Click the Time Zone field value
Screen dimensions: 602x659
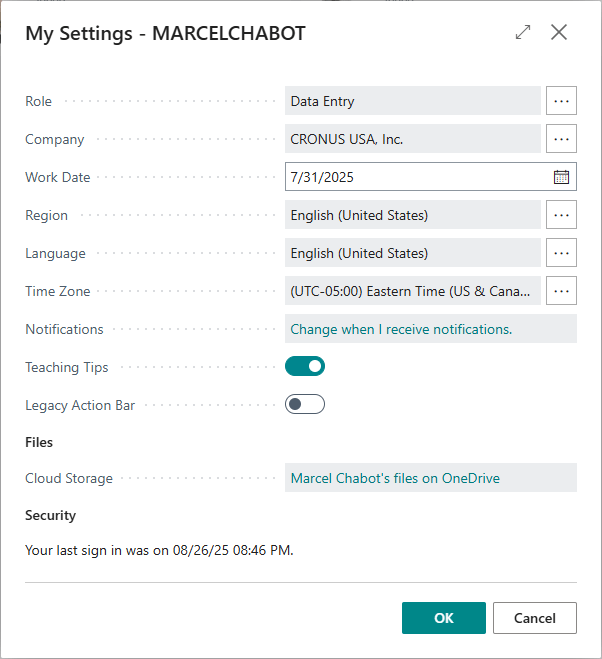(x=412, y=291)
